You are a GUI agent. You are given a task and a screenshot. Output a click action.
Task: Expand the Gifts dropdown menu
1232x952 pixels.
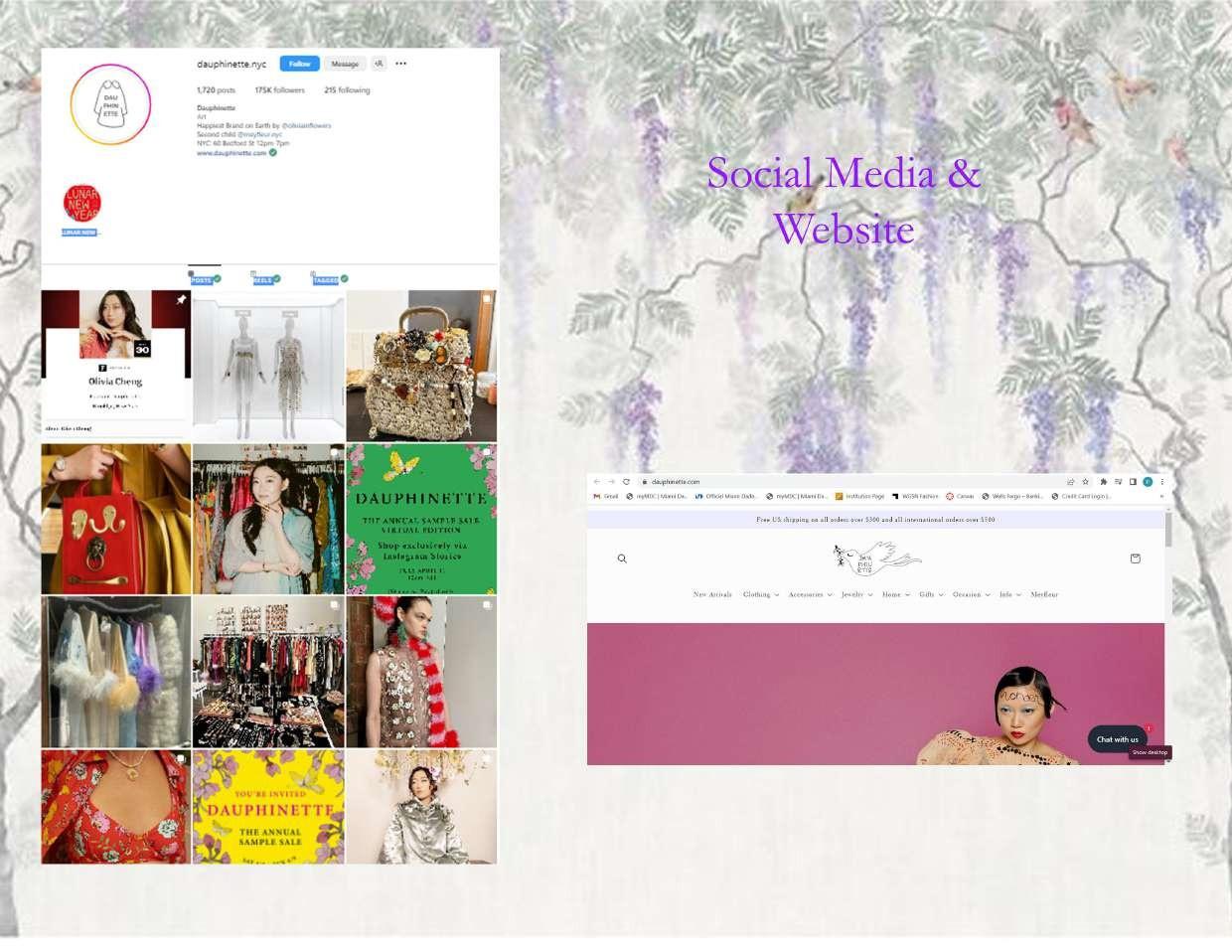pos(931,594)
